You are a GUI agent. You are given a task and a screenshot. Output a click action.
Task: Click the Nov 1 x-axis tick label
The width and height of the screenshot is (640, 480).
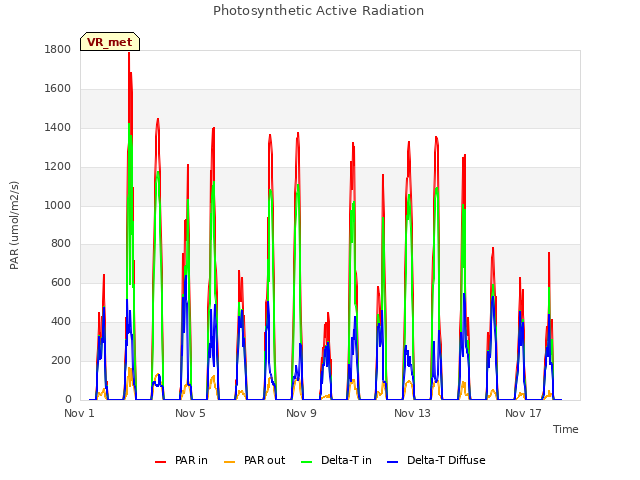pos(79,413)
